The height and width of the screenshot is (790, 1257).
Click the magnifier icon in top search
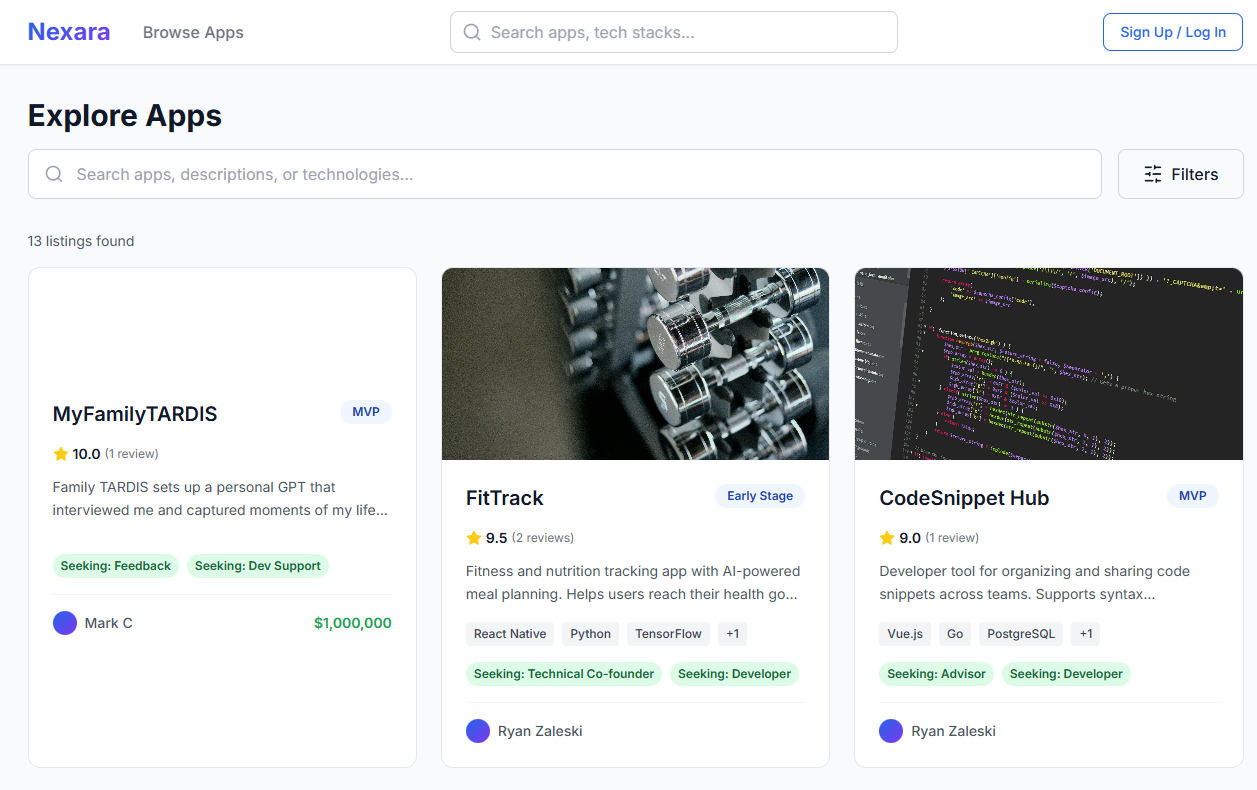pyautogui.click(x=472, y=32)
